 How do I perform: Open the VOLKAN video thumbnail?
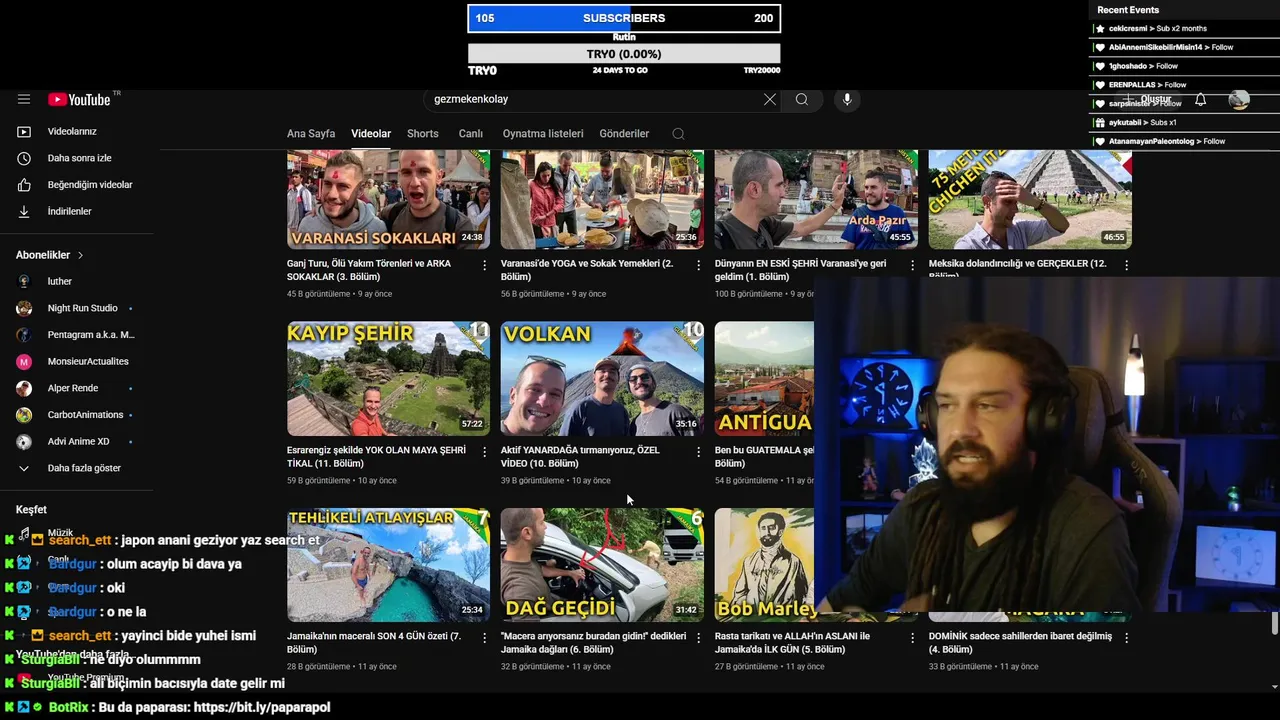click(x=602, y=378)
